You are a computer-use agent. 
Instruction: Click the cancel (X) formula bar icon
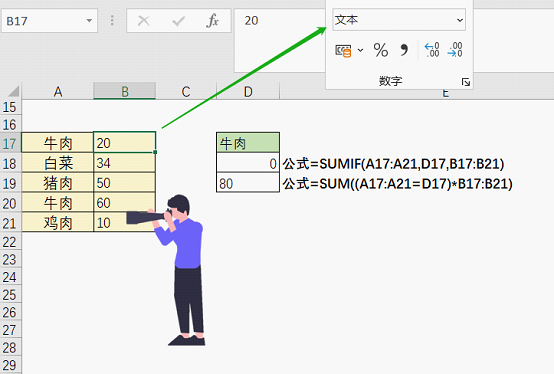143,21
